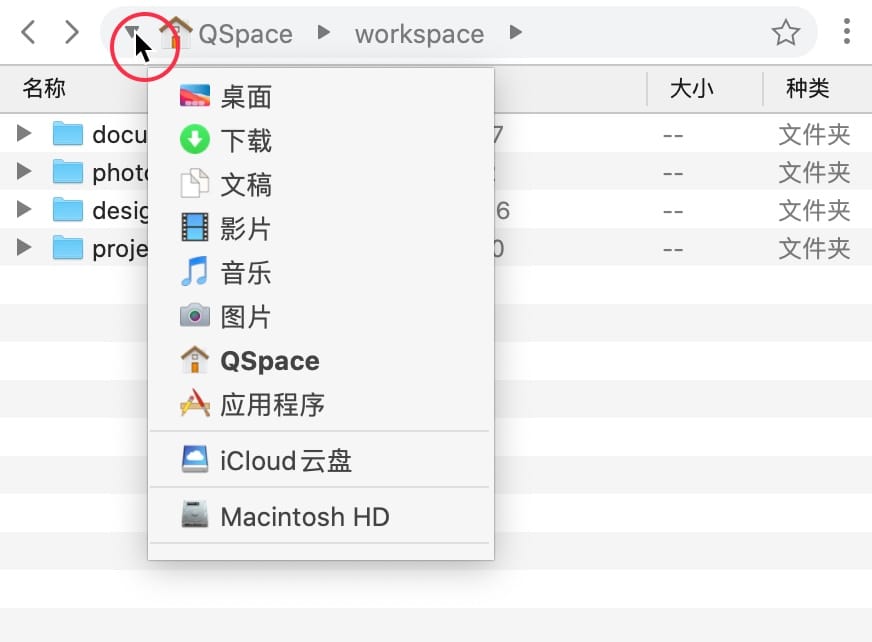The image size is (872, 642).
Task: Sort by the 大小 column header
Action: pyautogui.click(x=691, y=89)
